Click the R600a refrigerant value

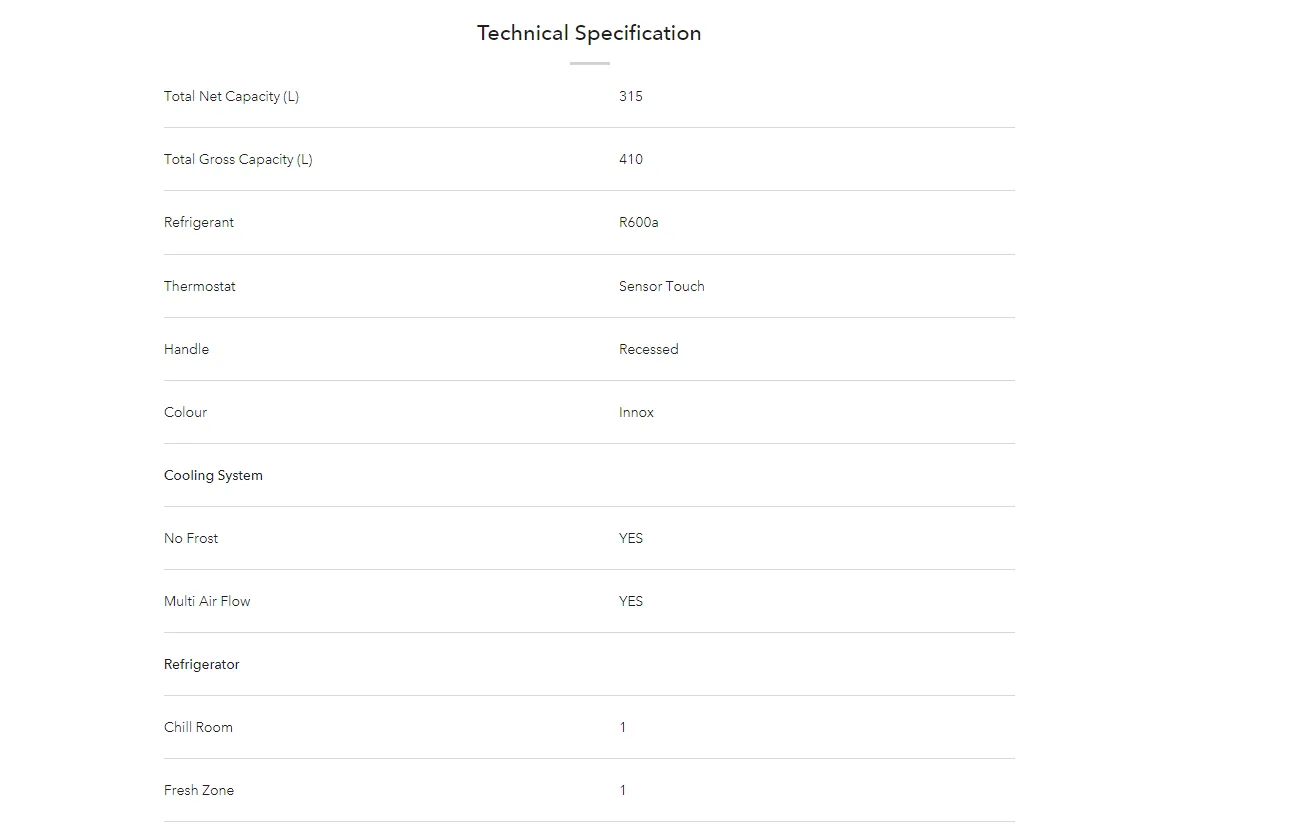tap(639, 223)
